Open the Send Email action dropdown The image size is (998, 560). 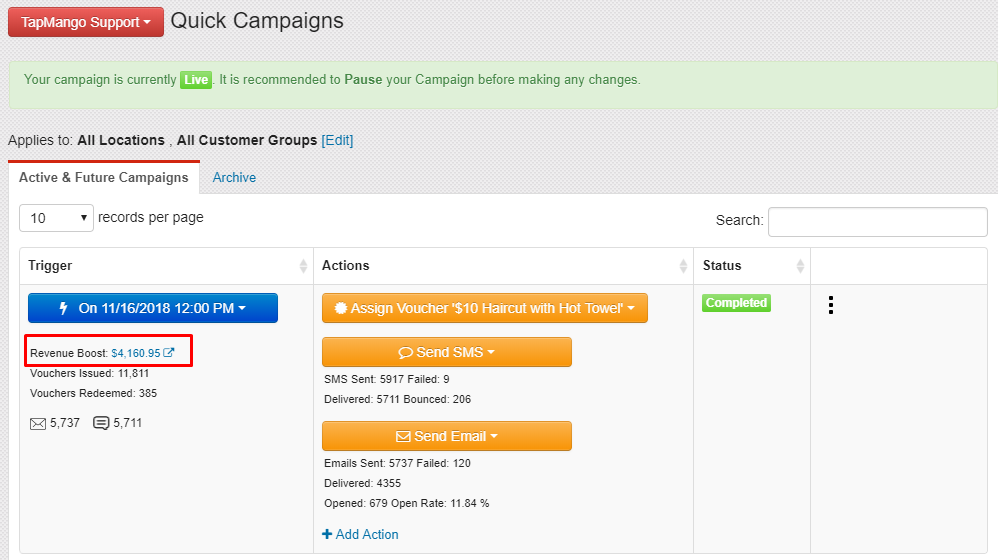[447, 436]
